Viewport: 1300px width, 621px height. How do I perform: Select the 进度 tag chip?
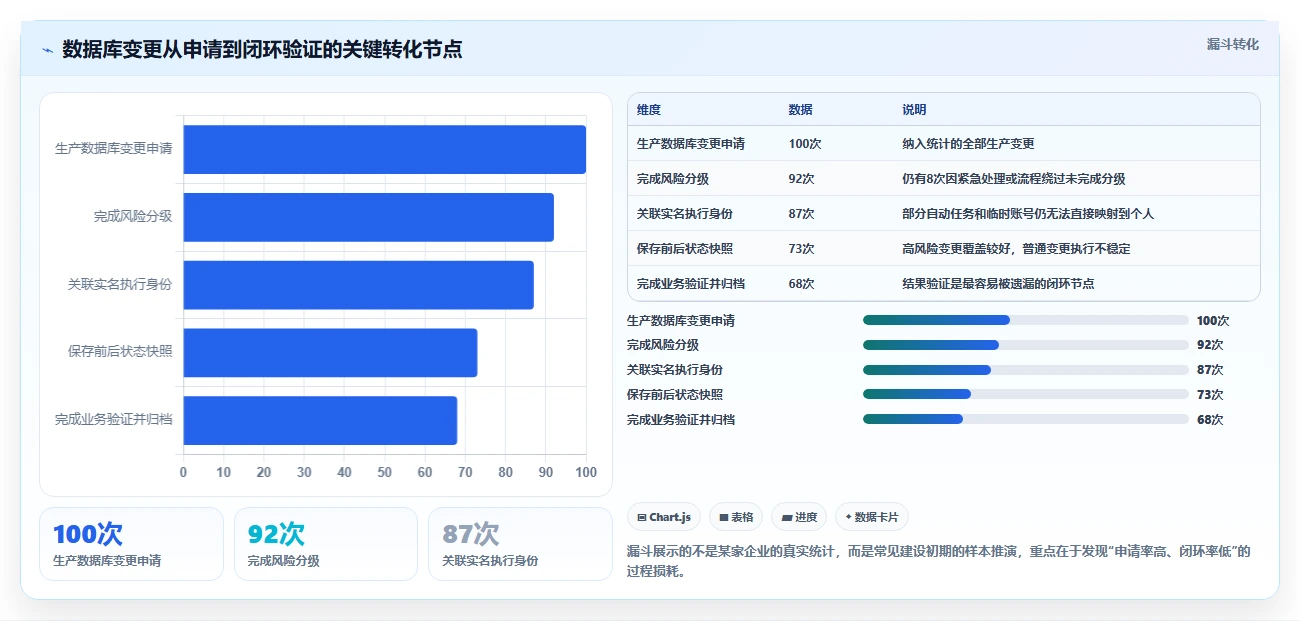coord(799,517)
